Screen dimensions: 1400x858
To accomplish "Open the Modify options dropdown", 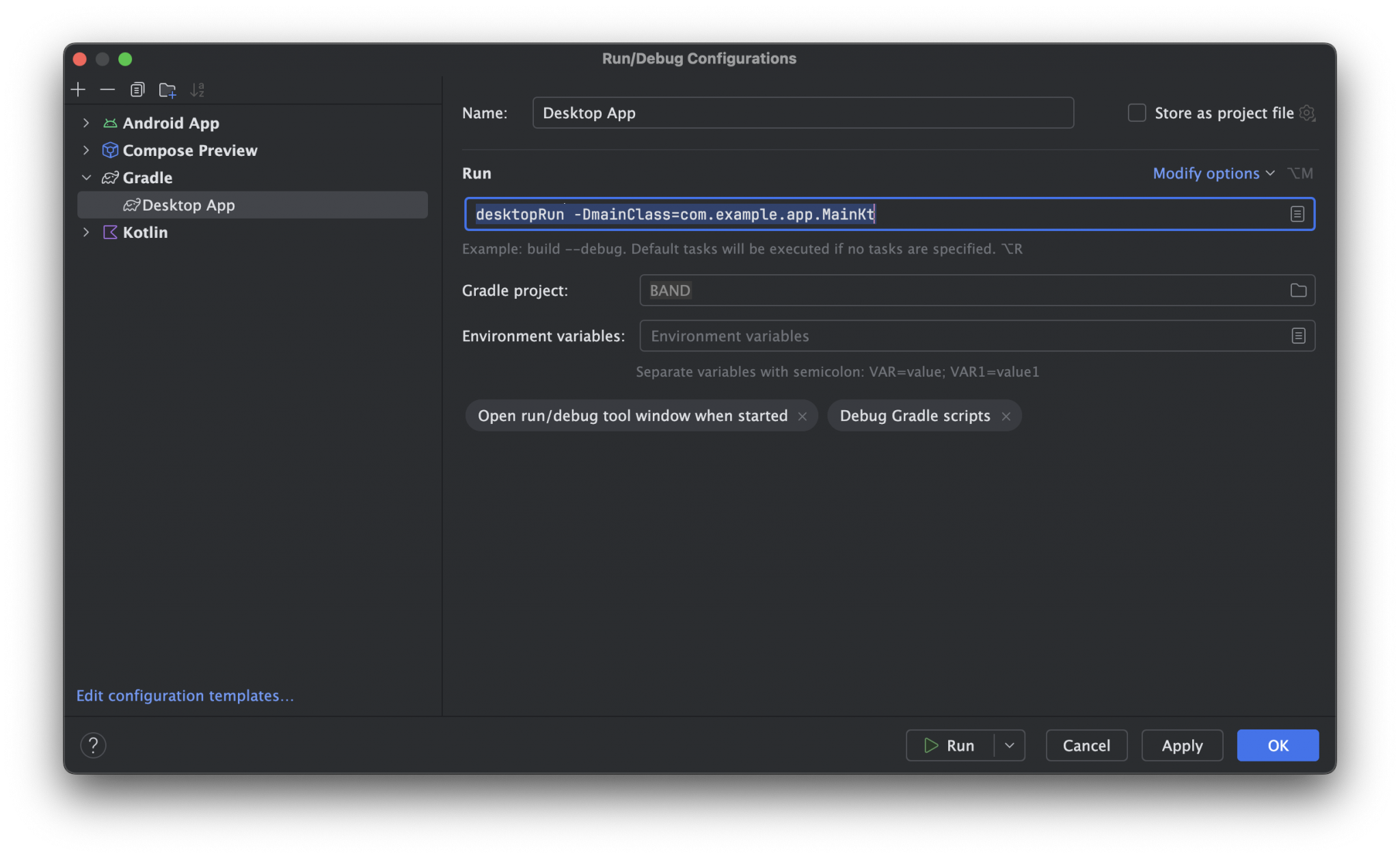I will (1213, 174).
